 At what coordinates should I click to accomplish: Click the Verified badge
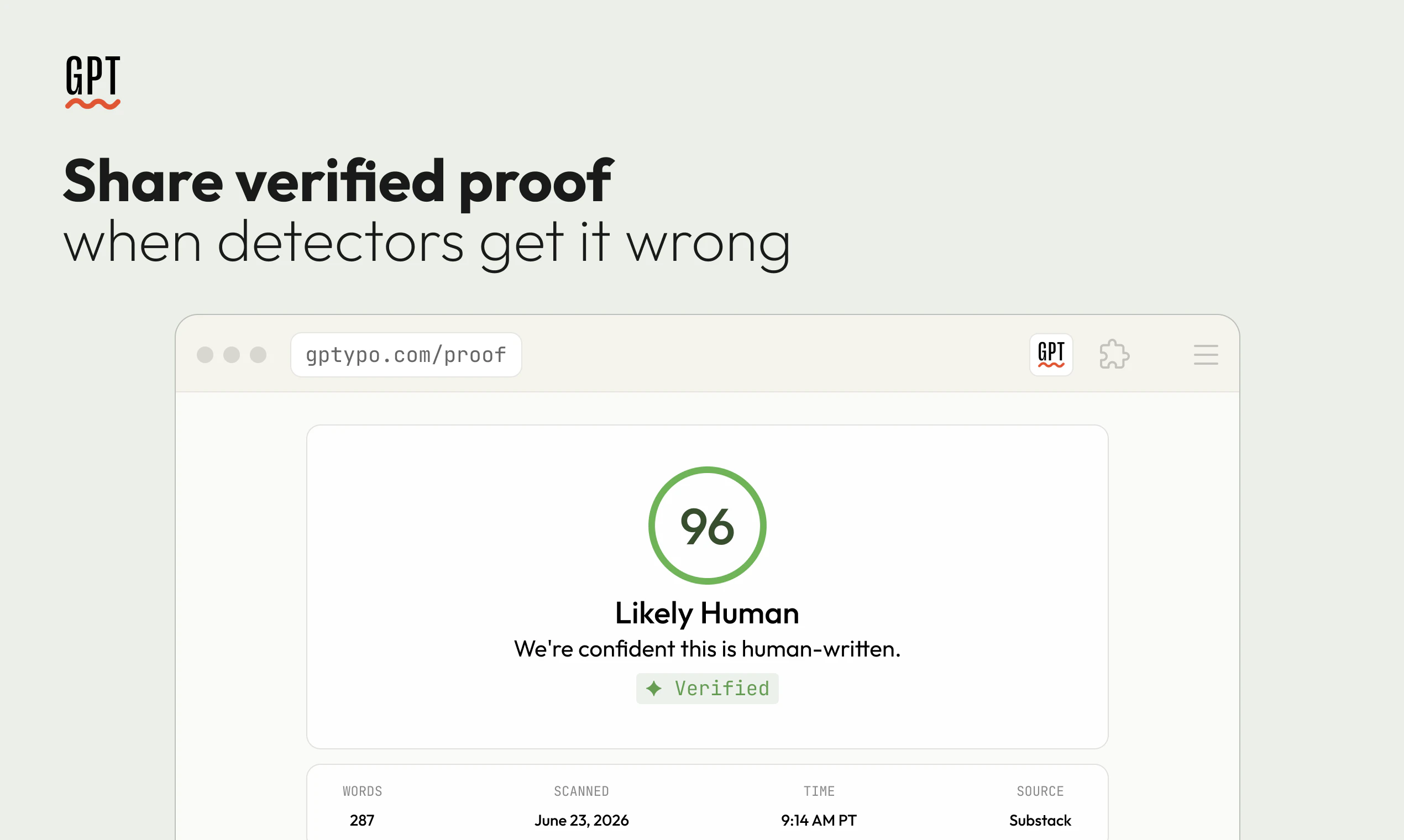pyautogui.click(x=707, y=688)
